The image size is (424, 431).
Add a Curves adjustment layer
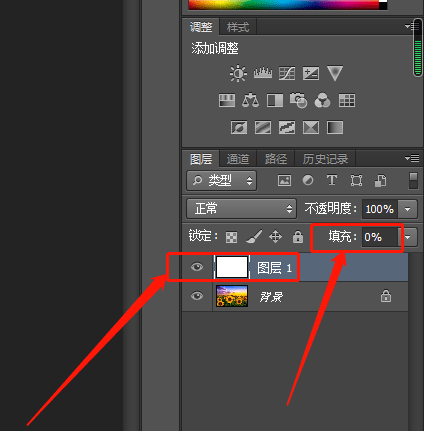click(x=287, y=73)
